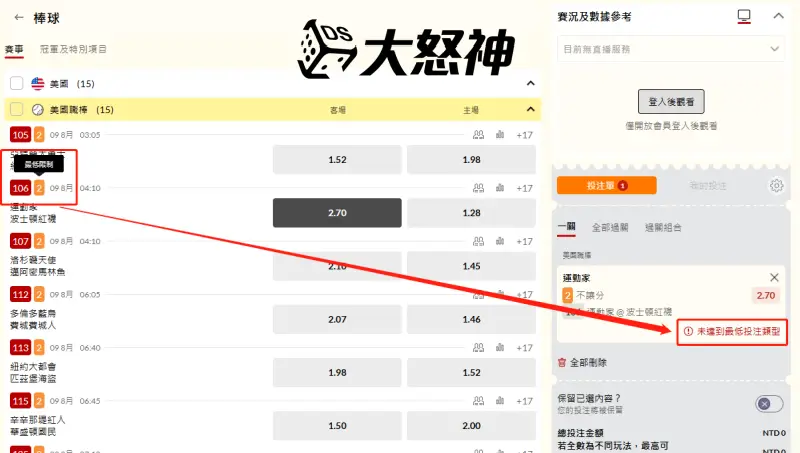Expand +17 more markets for match 115
Screen dimensions: 800x453
tap(524, 401)
